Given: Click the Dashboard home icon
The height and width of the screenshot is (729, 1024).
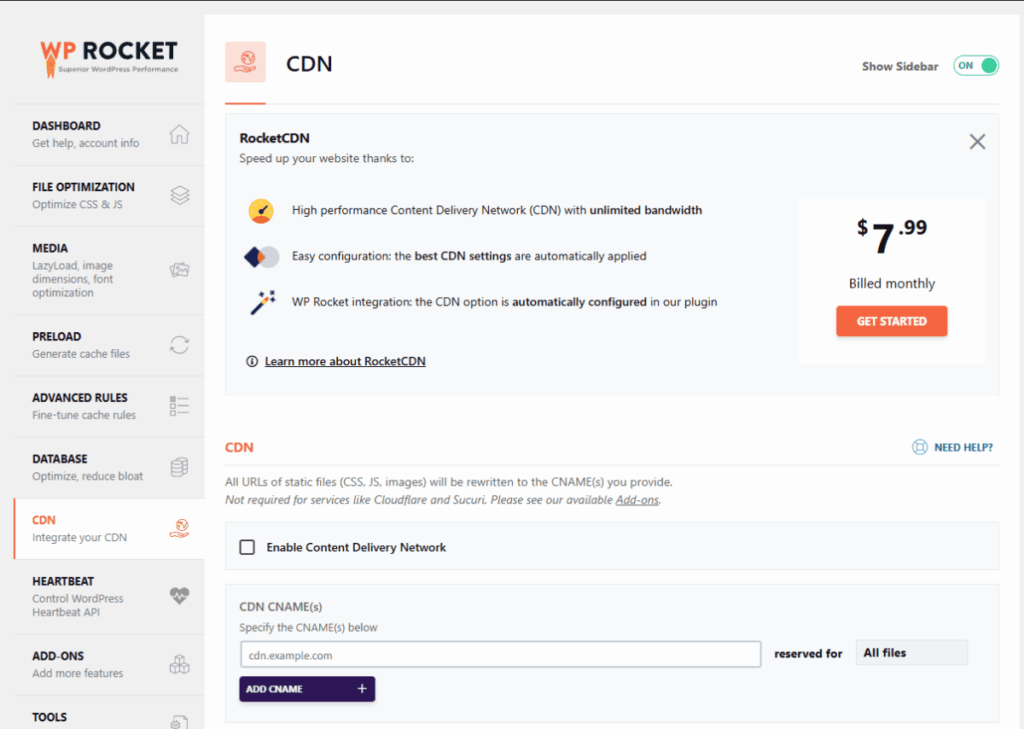Looking at the screenshot, I should [178, 133].
